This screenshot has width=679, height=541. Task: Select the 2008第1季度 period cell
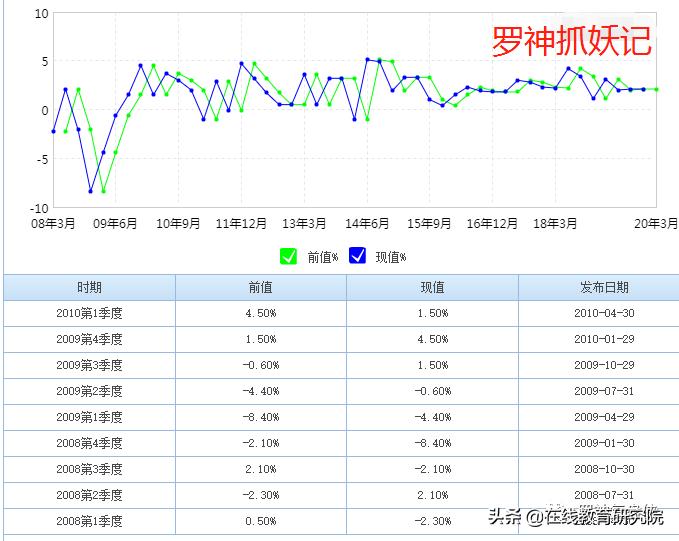pyautogui.click(x=89, y=521)
